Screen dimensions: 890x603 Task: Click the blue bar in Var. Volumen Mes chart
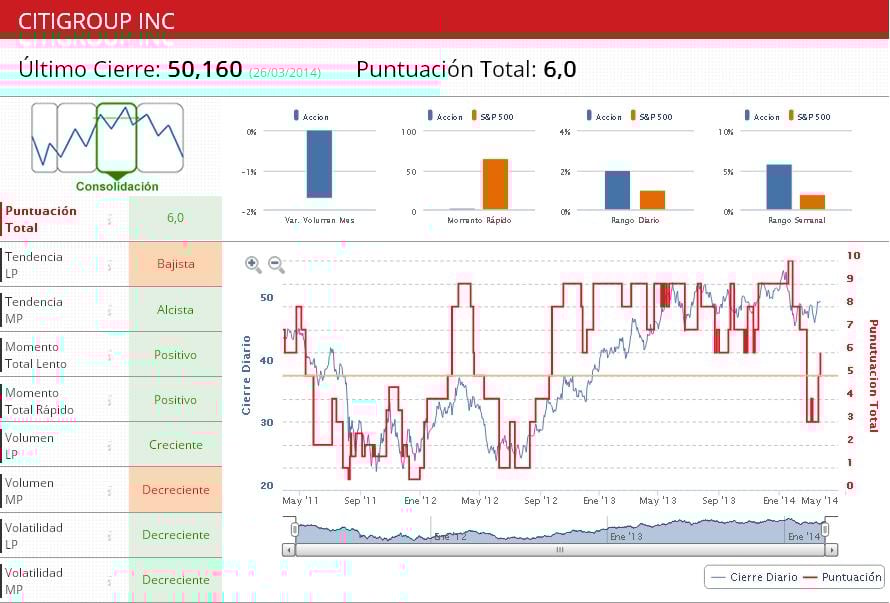(319, 164)
